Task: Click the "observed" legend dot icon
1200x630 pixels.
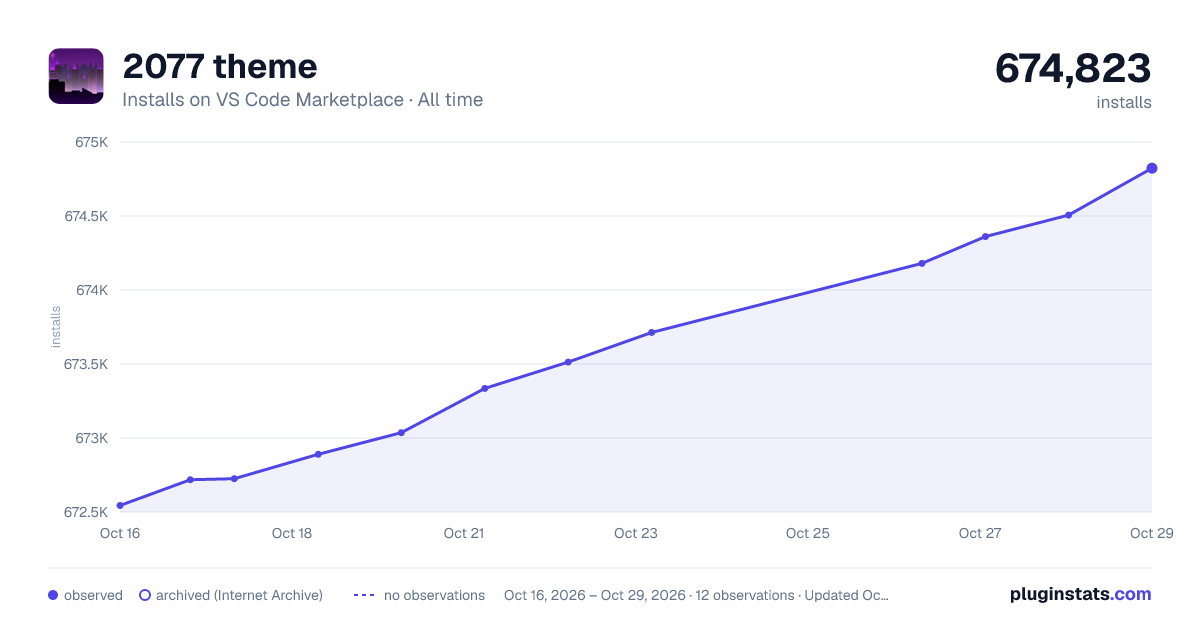Action: (53, 595)
